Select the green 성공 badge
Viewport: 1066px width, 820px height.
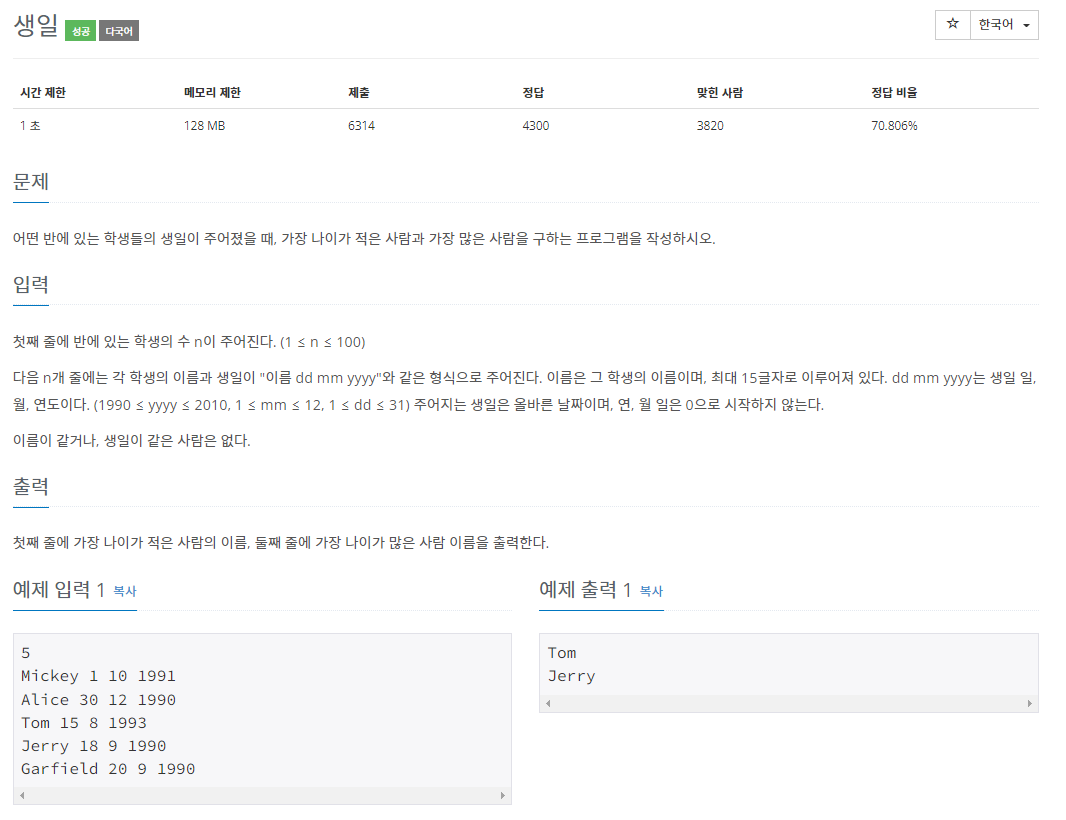coord(78,30)
